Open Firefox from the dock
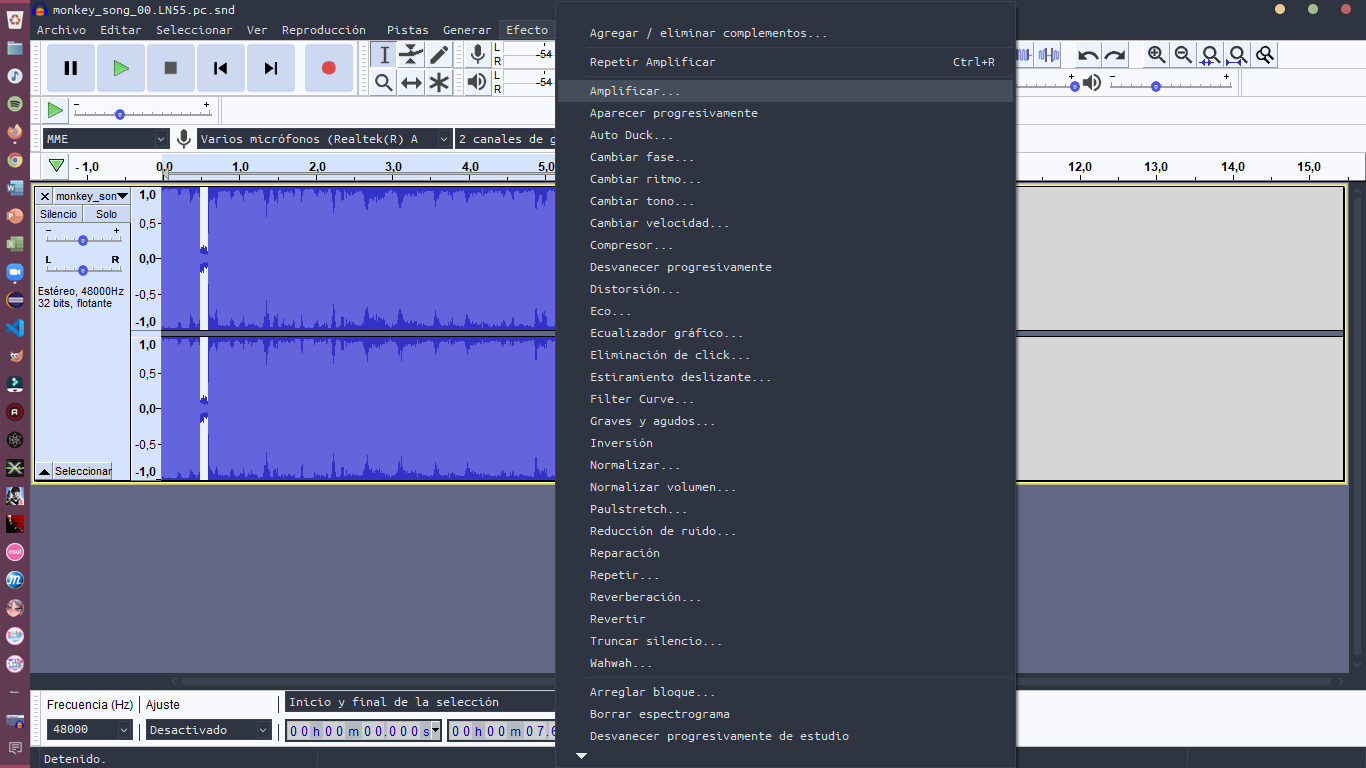 (15, 131)
